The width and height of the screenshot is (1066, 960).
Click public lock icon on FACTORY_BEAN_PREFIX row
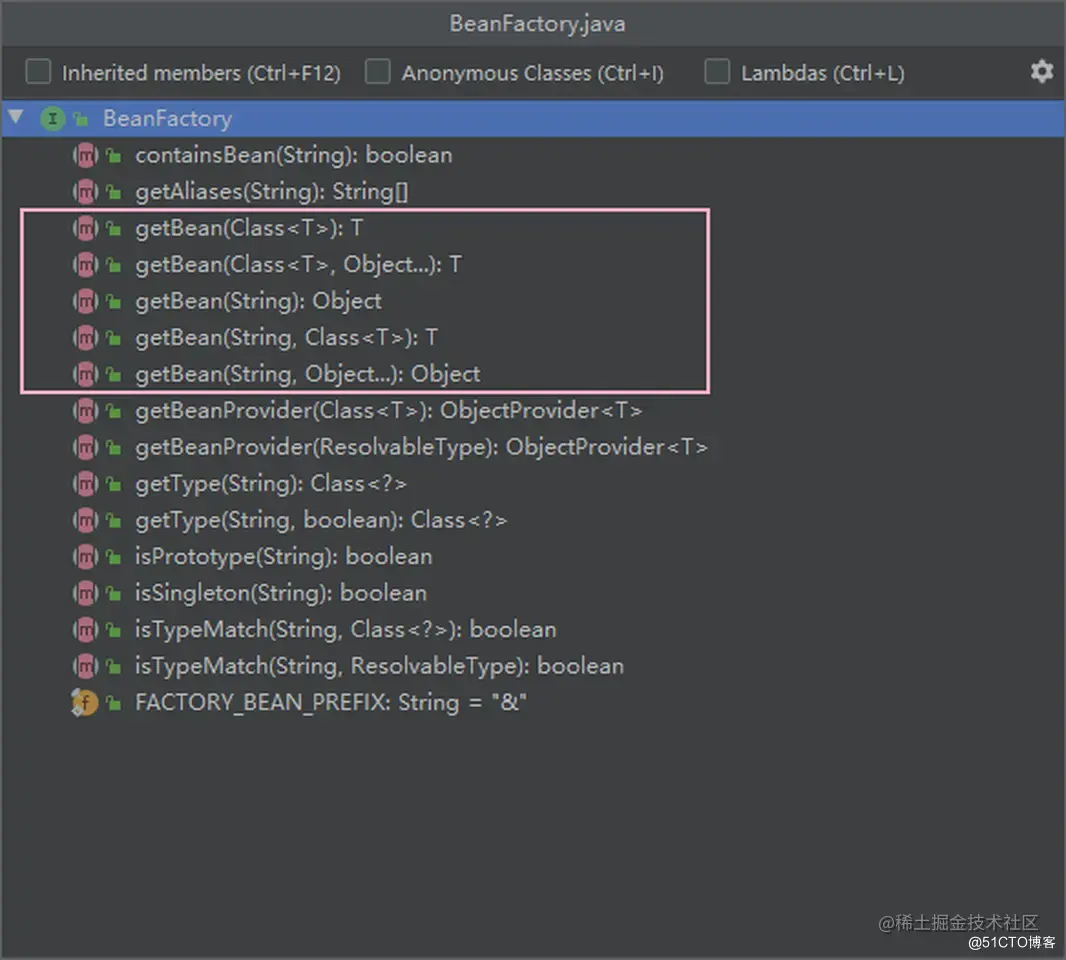click(x=114, y=704)
